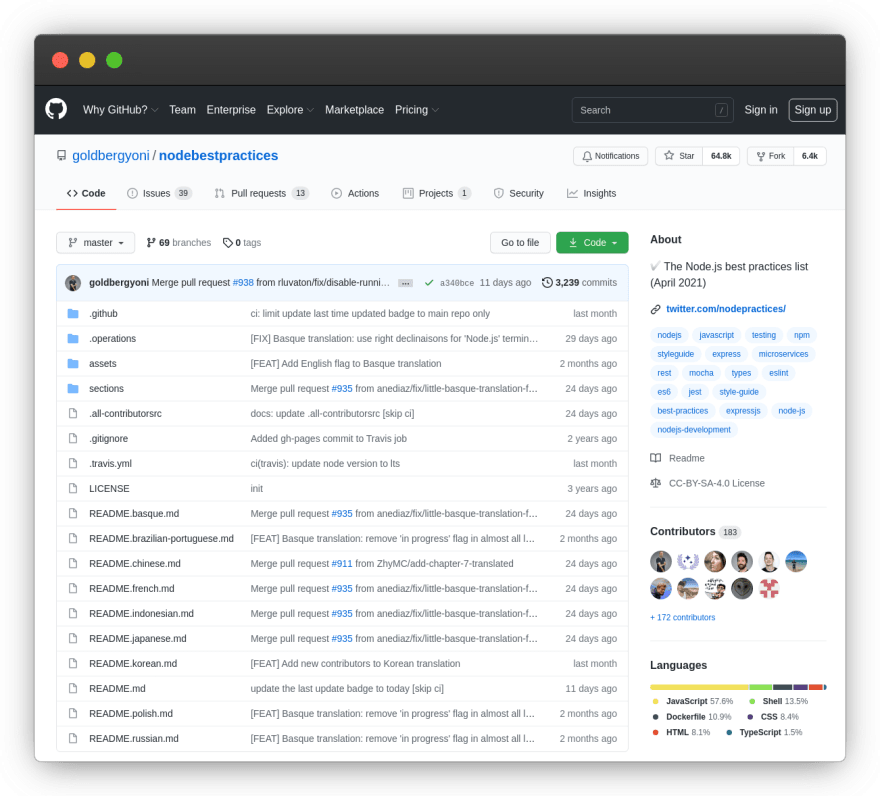Click the tag icon beside 0 tags

(227, 243)
